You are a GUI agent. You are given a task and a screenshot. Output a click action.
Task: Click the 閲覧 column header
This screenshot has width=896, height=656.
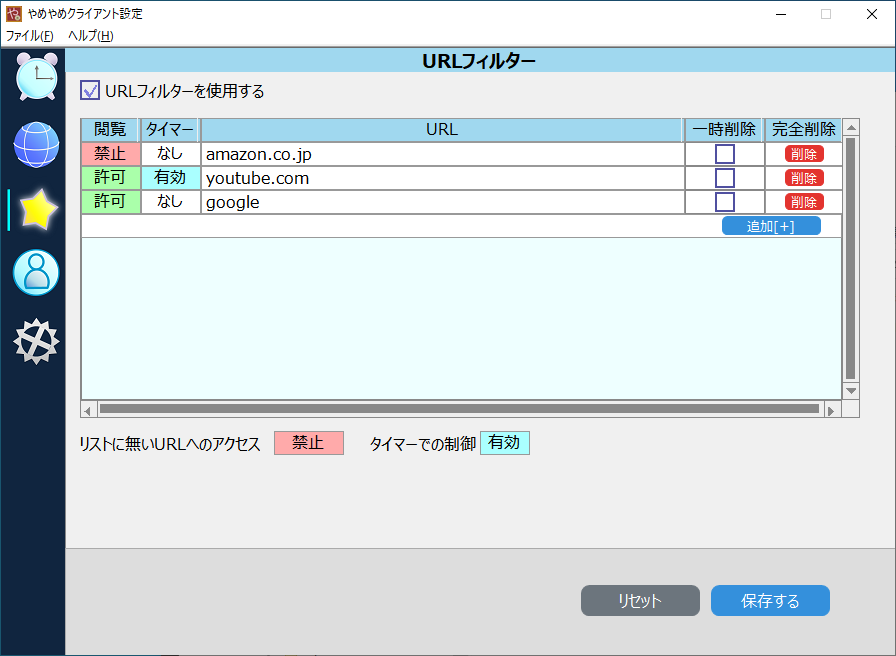coord(110,130)
